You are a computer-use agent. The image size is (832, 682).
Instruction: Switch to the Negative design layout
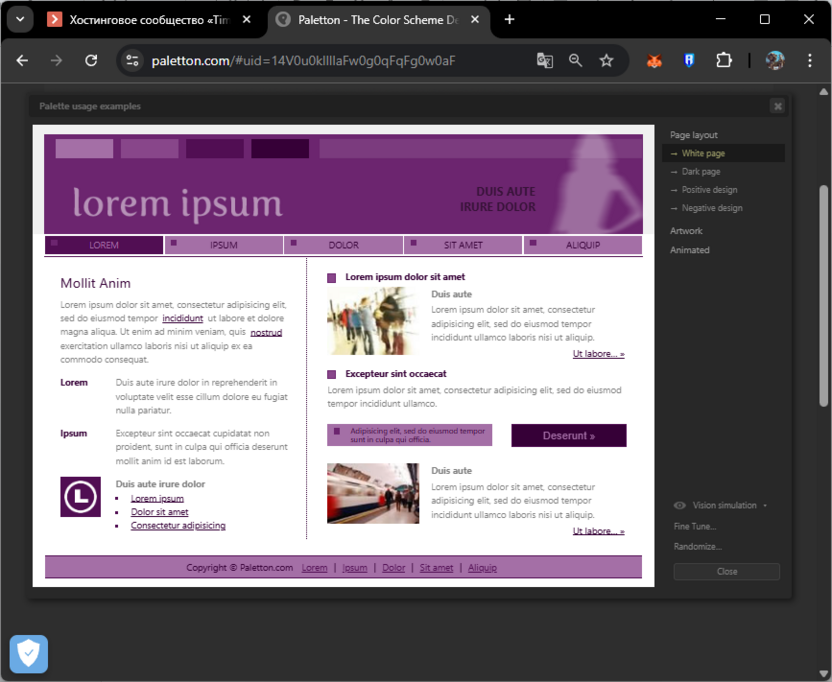click(711, 208)
